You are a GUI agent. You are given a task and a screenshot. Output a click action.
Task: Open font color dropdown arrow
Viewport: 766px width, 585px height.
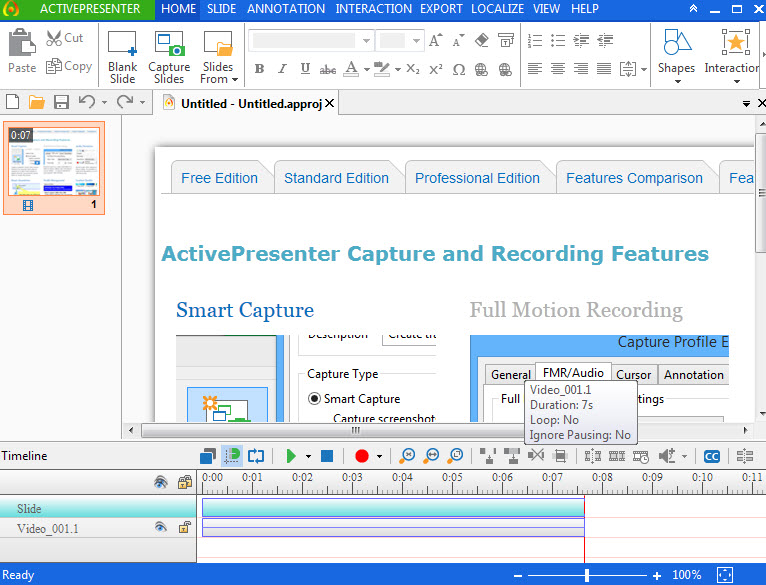pos(367,69)
